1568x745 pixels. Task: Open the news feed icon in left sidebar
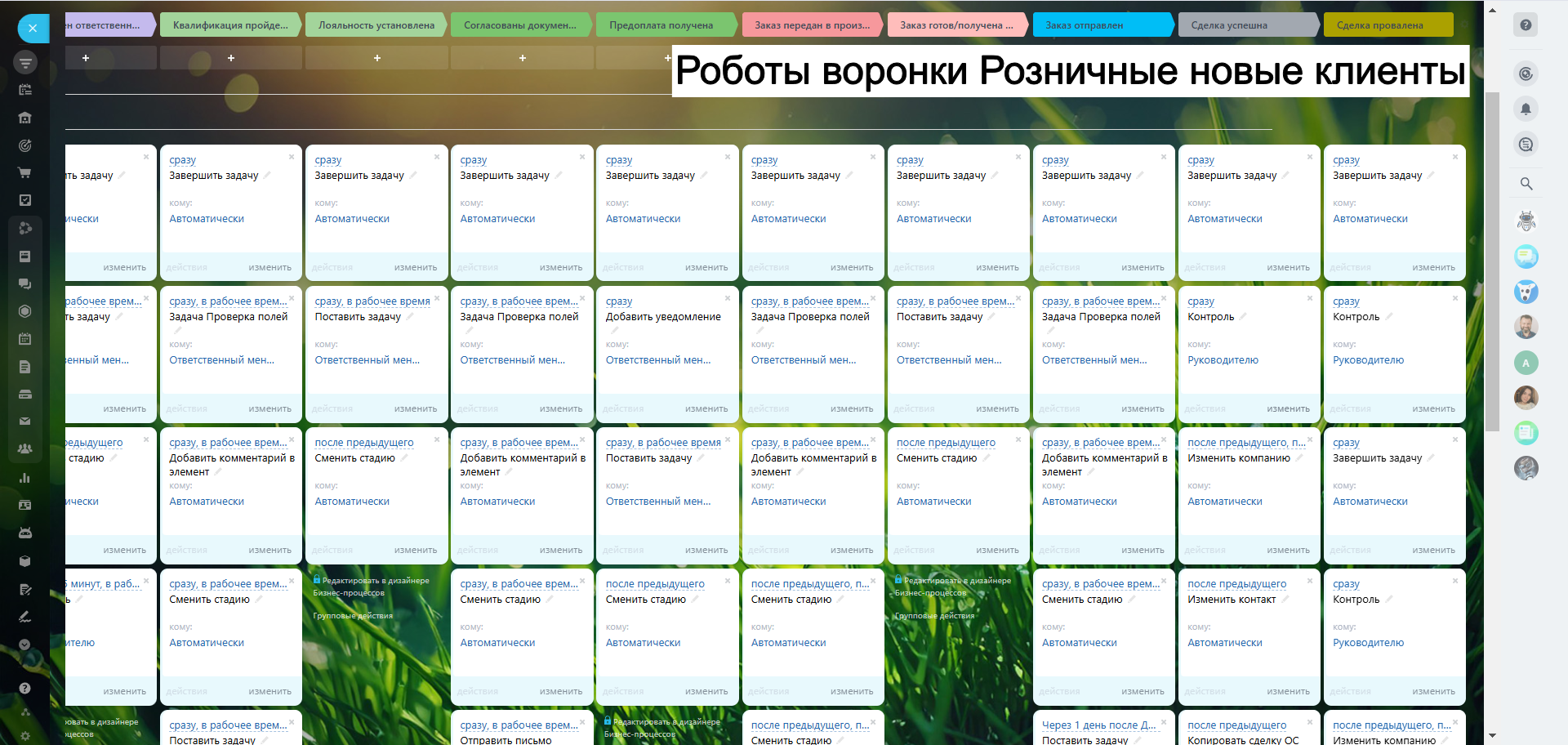pos(25,90)
